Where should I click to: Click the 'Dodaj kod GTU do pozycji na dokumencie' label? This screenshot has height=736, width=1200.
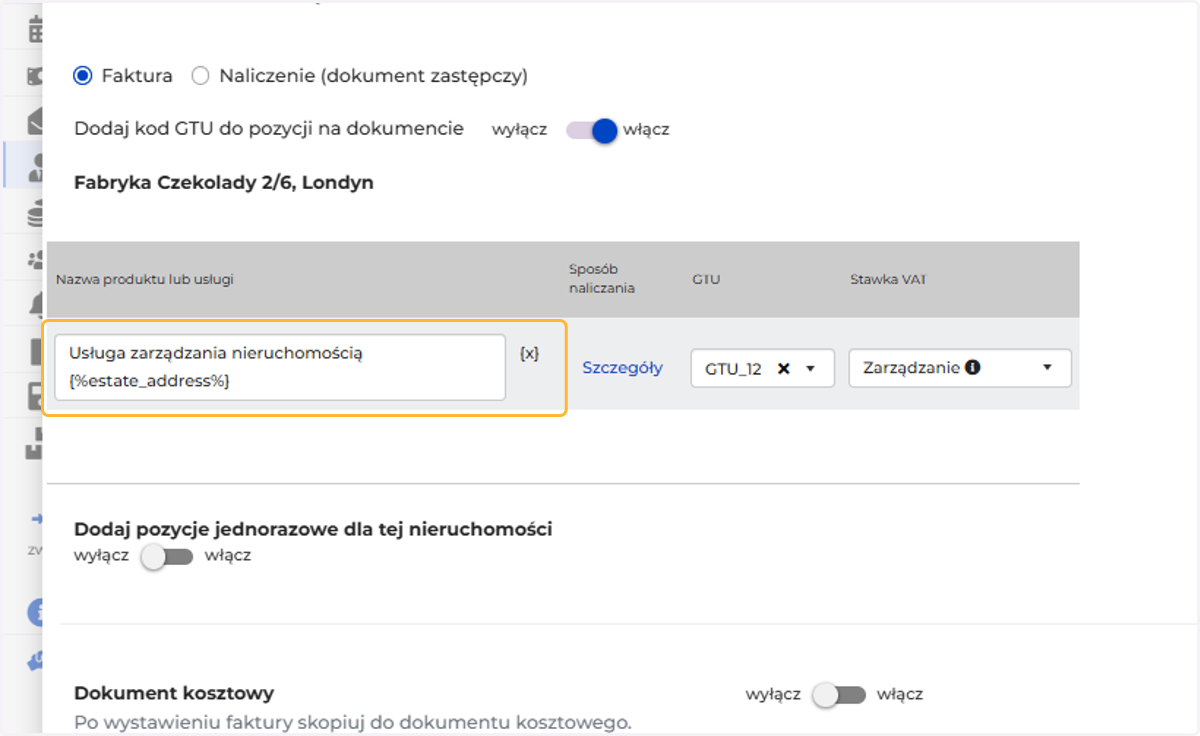269,128
